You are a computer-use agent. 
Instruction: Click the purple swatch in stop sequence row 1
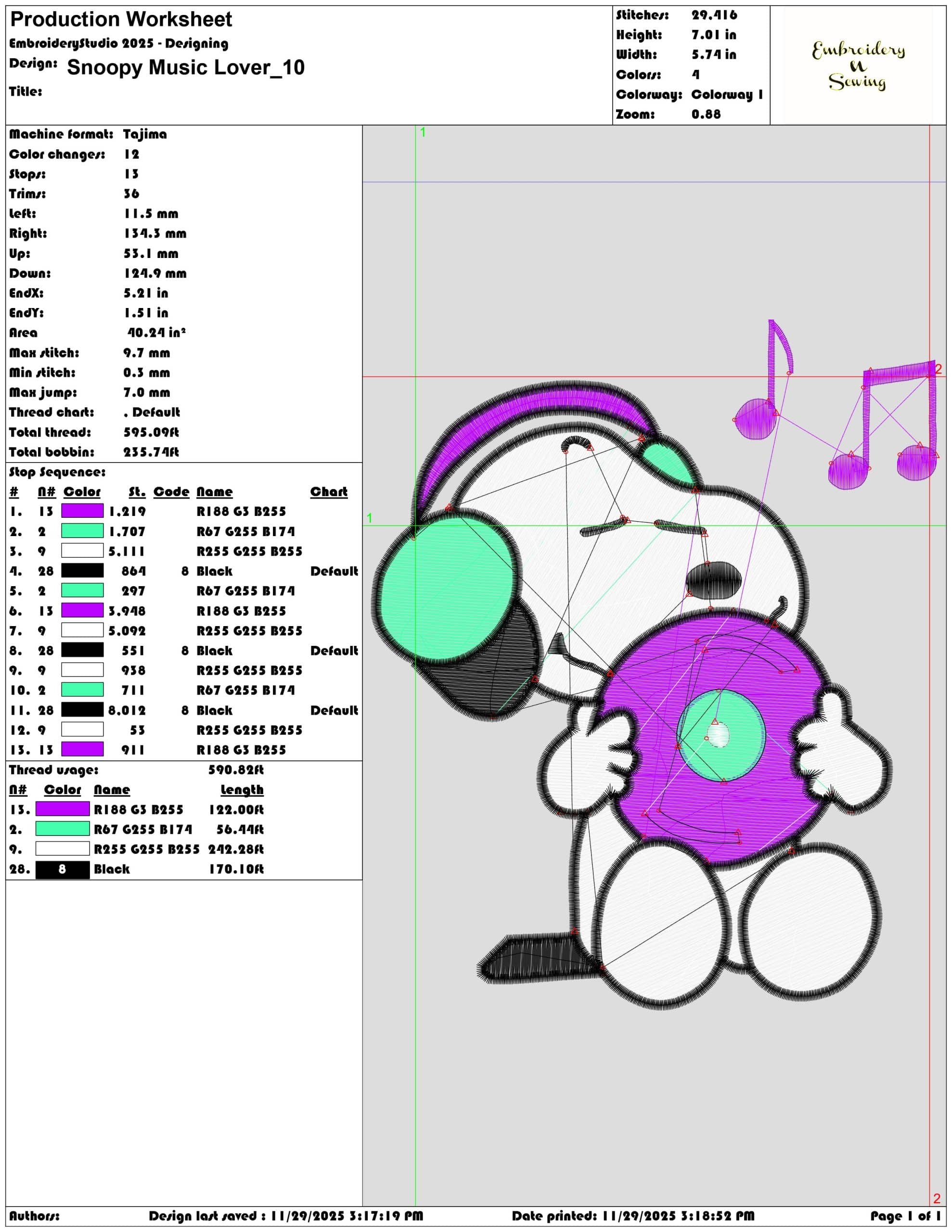(82, 511)
